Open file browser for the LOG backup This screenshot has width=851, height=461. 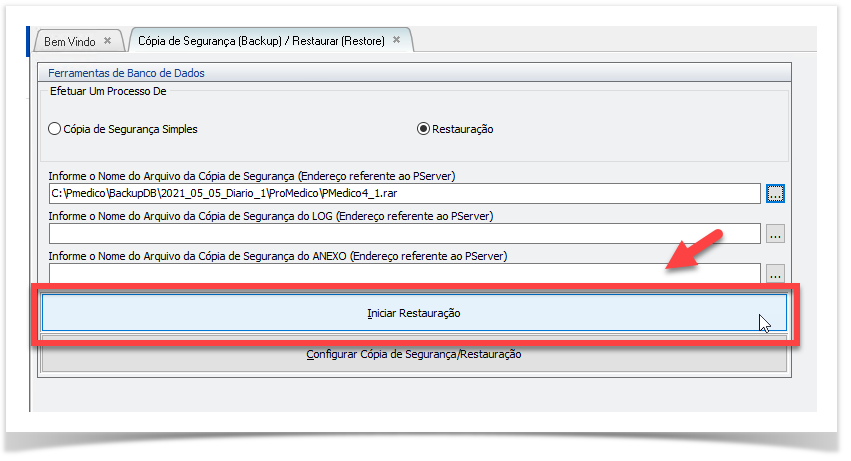(776, 233)
